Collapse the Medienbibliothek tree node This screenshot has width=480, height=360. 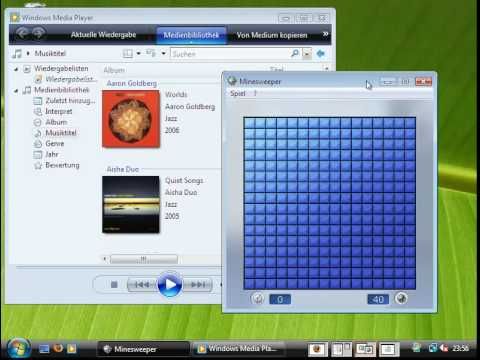click(x=16, y=90)
